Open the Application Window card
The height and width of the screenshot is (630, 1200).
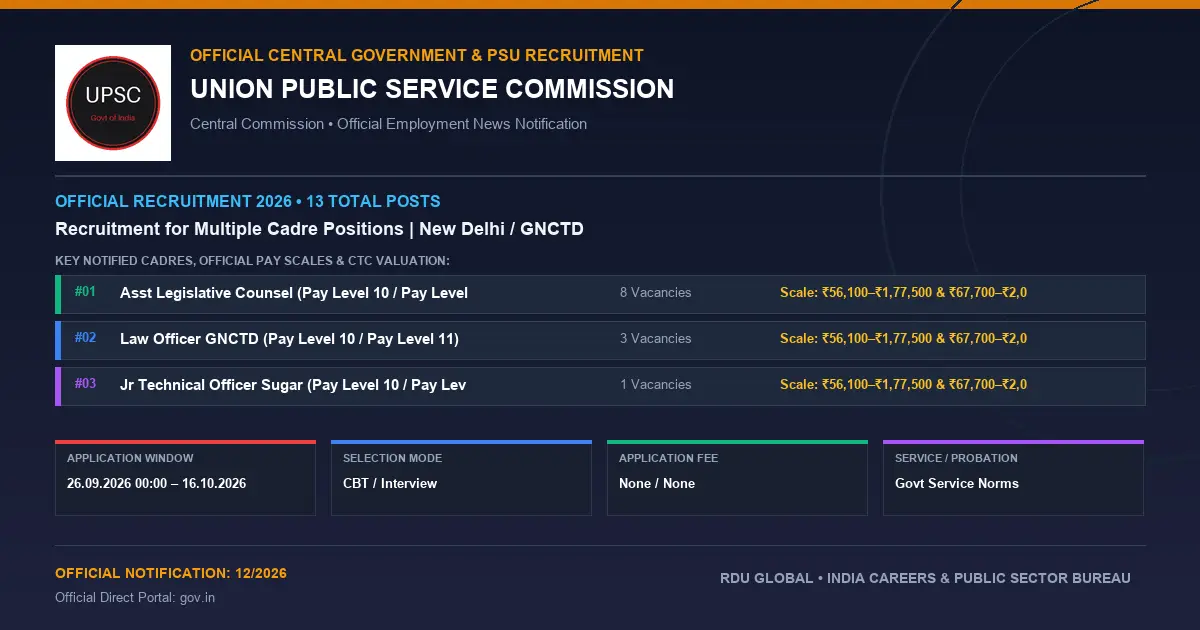[185, 478]
